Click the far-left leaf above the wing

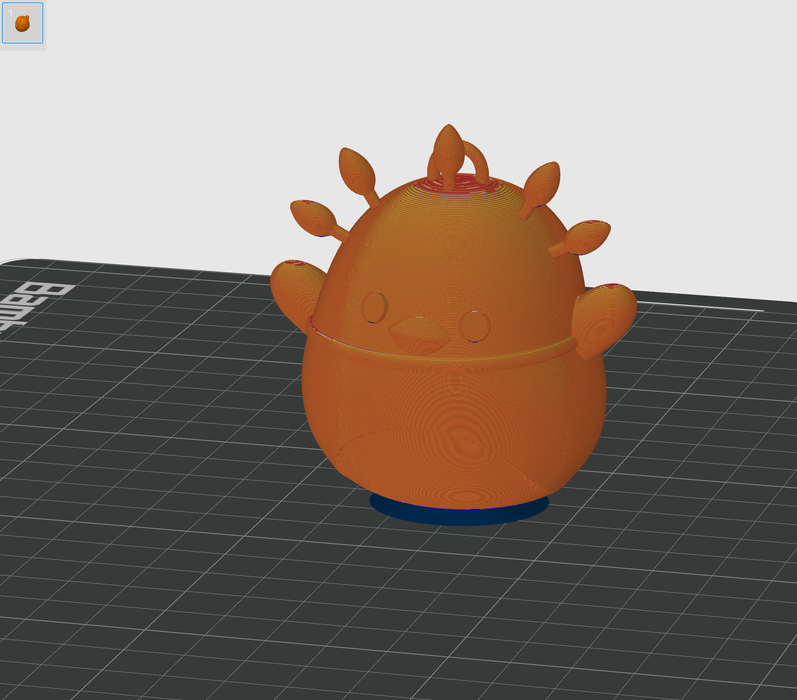[x=311, y=217]
